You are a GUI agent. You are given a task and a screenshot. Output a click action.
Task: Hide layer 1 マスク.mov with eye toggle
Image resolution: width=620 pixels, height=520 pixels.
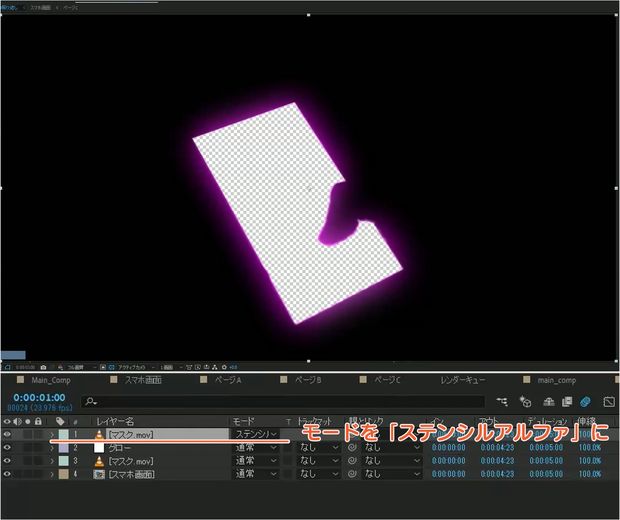[x=7, y=435]
